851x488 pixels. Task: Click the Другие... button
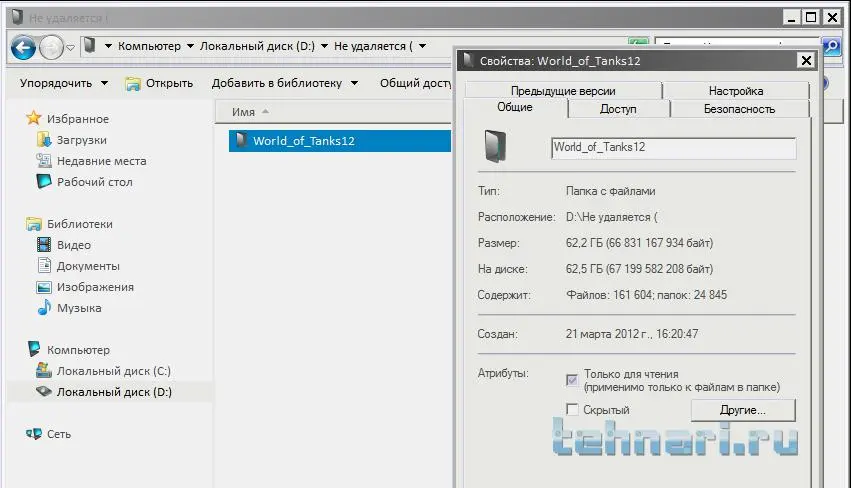[743, 410]
